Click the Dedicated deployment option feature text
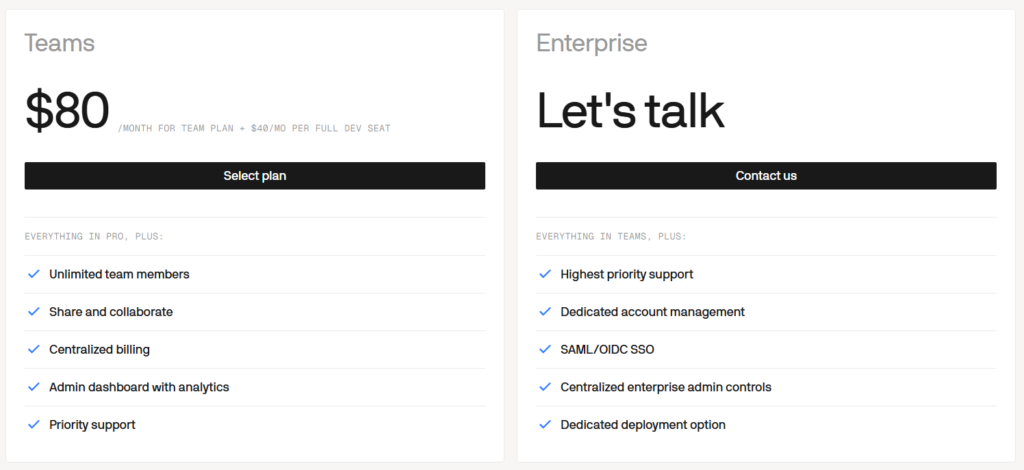This screenshot has height=470, width=1024. [643, 425]
